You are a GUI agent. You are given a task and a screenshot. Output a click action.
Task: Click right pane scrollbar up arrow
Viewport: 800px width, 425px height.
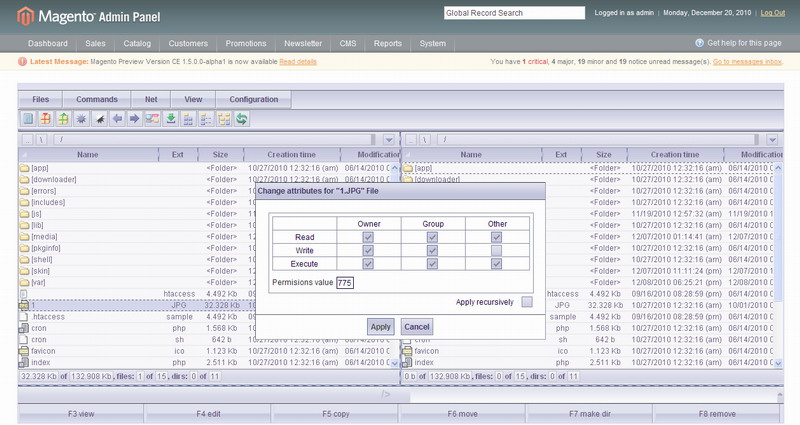tap(778, 168)
